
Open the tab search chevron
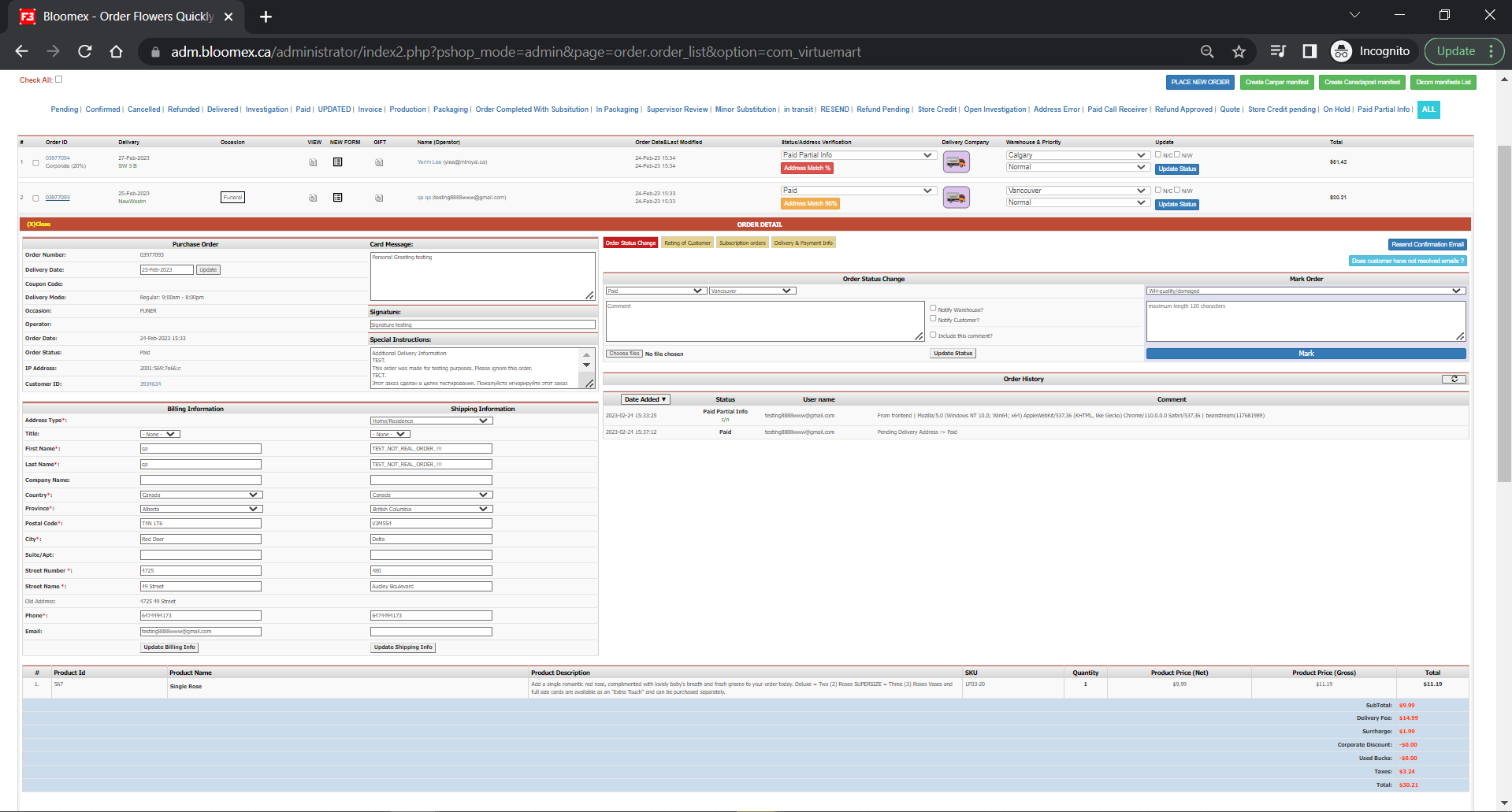pos(1354,14)
